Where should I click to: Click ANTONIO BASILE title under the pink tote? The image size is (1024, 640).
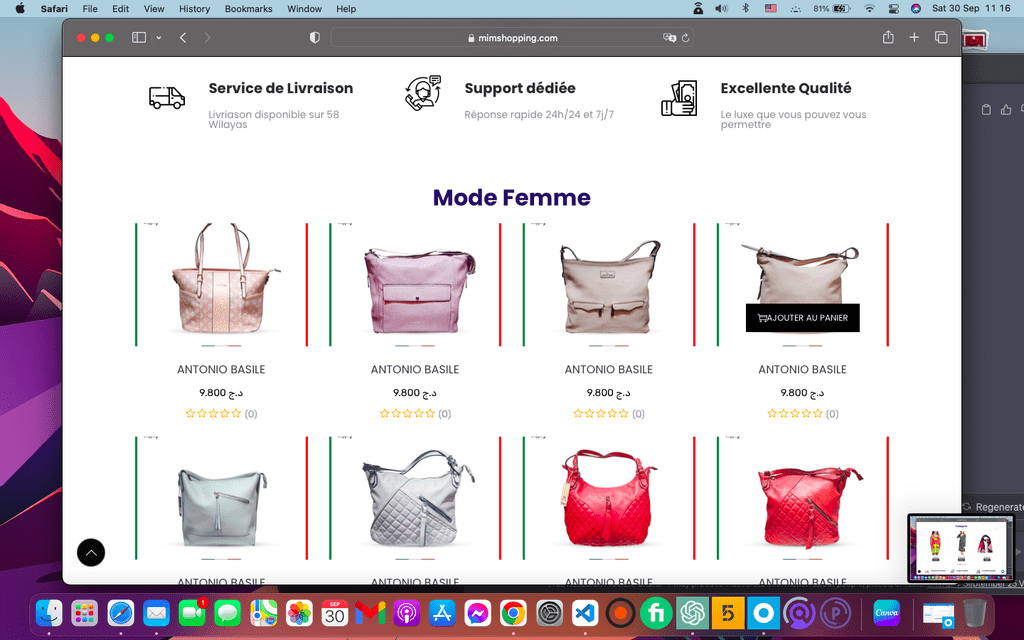pos(221,370)
